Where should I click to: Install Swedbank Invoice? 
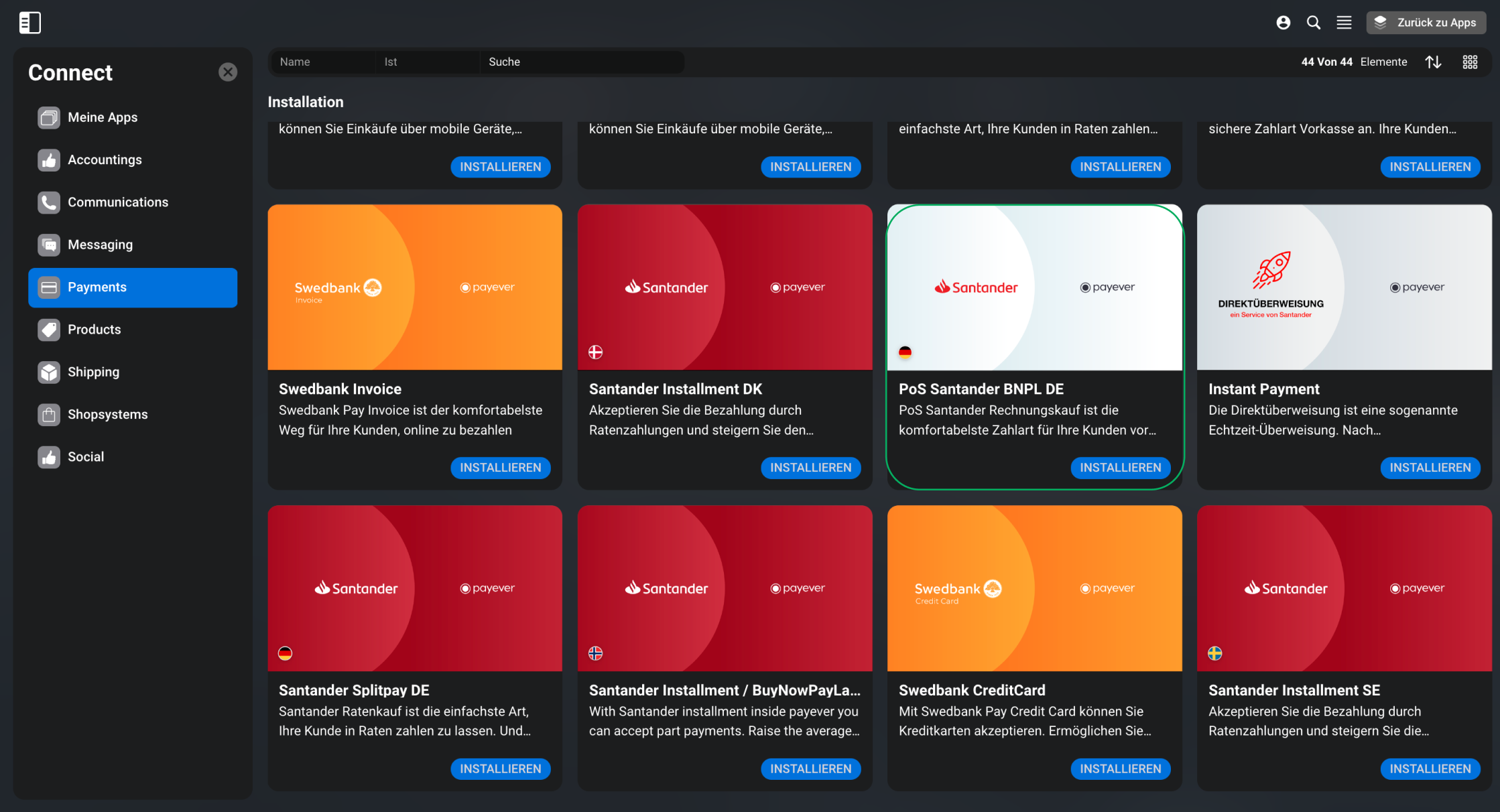tap(501, 468)
